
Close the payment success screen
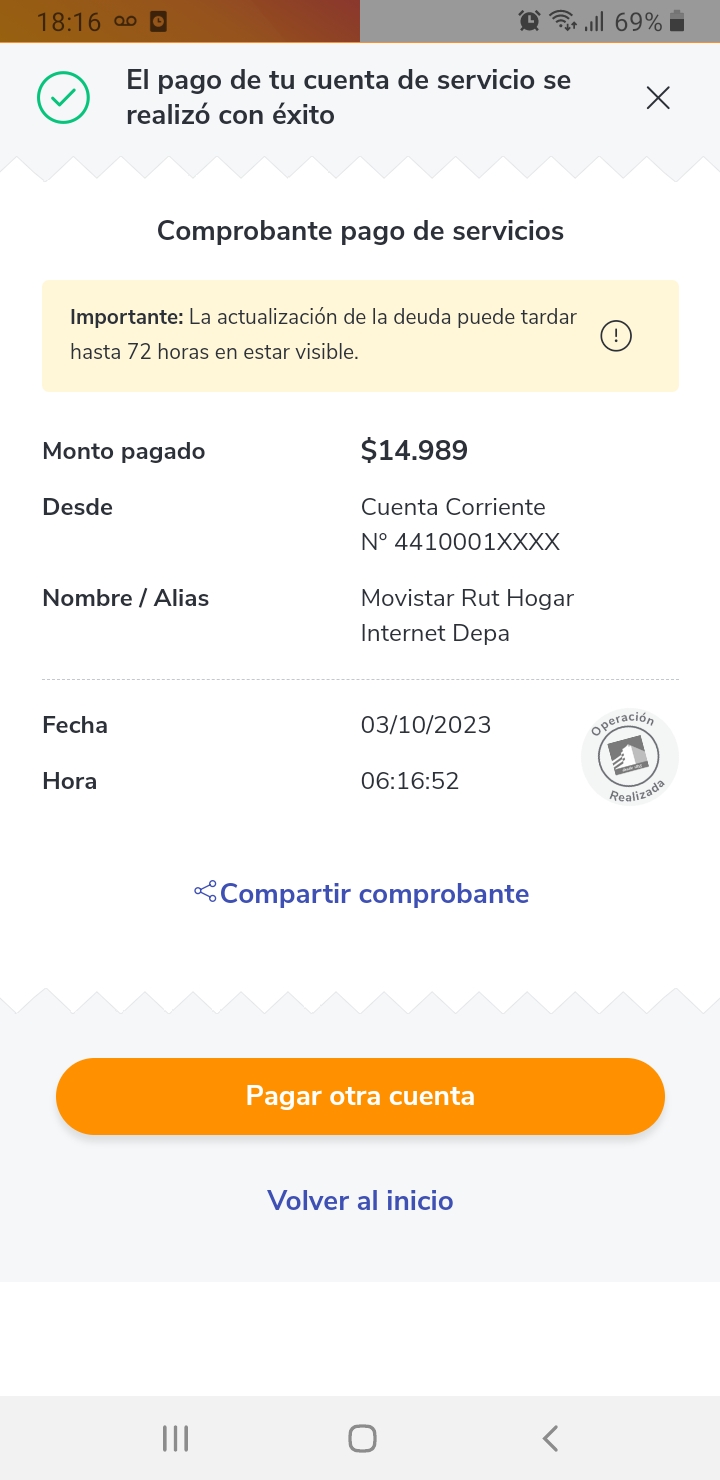pos(657,98)
